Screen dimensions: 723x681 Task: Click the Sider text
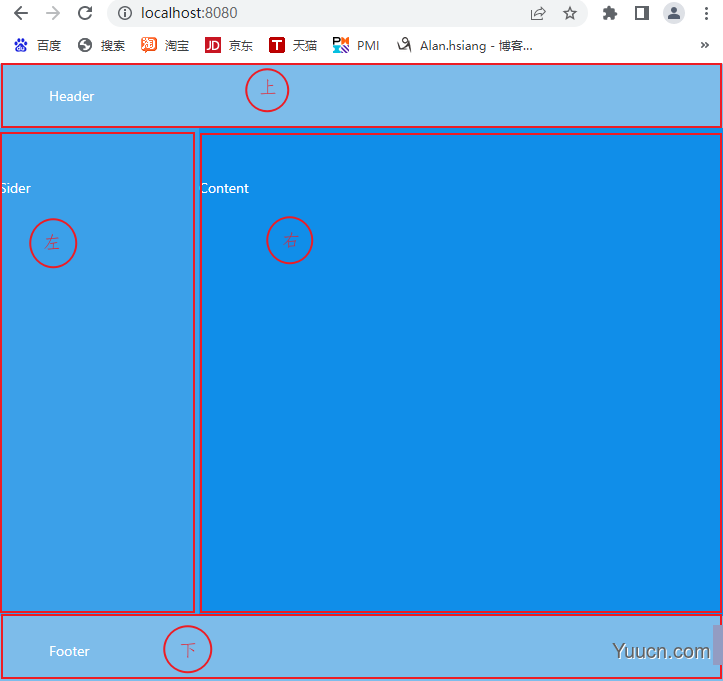click(15, 188)
